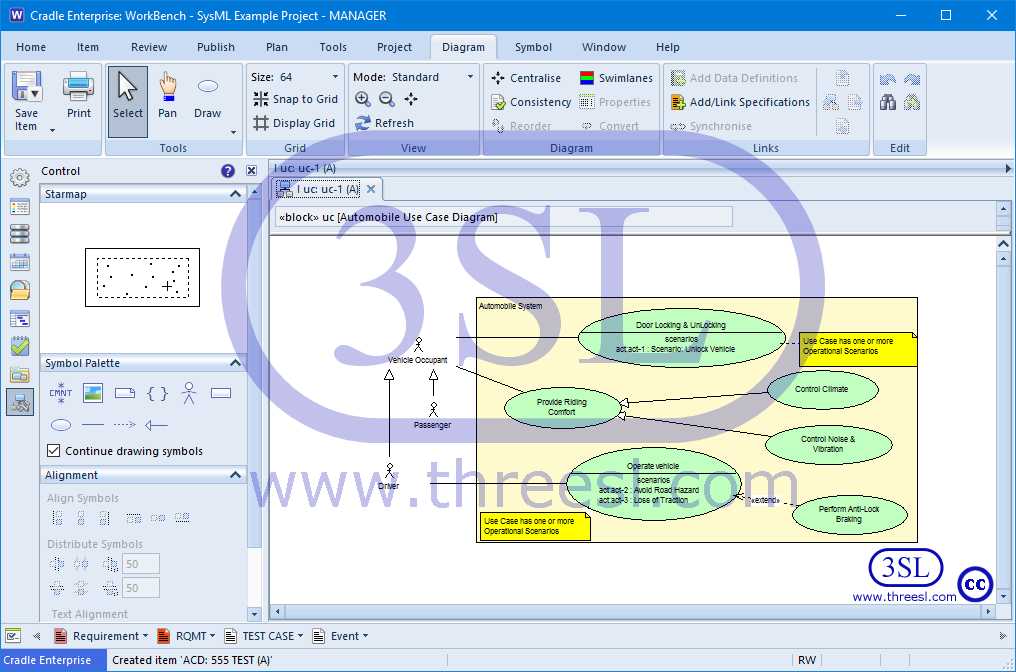Fit the diagram with the four-arrows view icon
This screenshot has width=1016, height=672.
[411, 99]
